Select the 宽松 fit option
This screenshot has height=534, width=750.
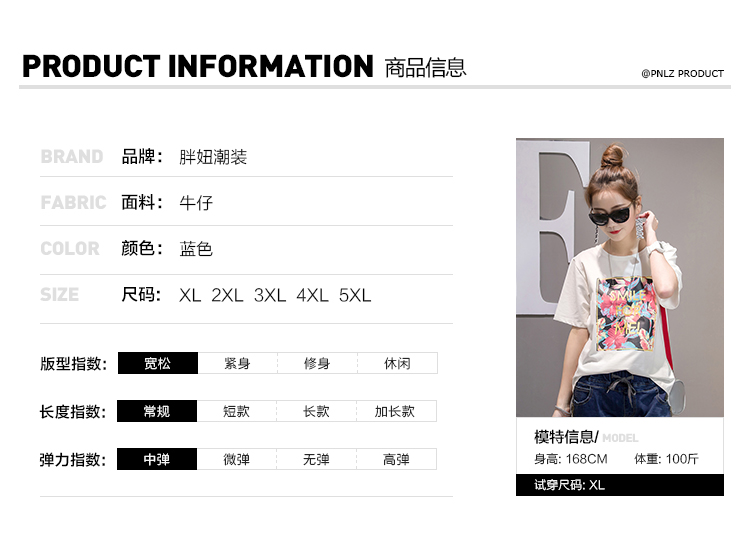(158, 363)
